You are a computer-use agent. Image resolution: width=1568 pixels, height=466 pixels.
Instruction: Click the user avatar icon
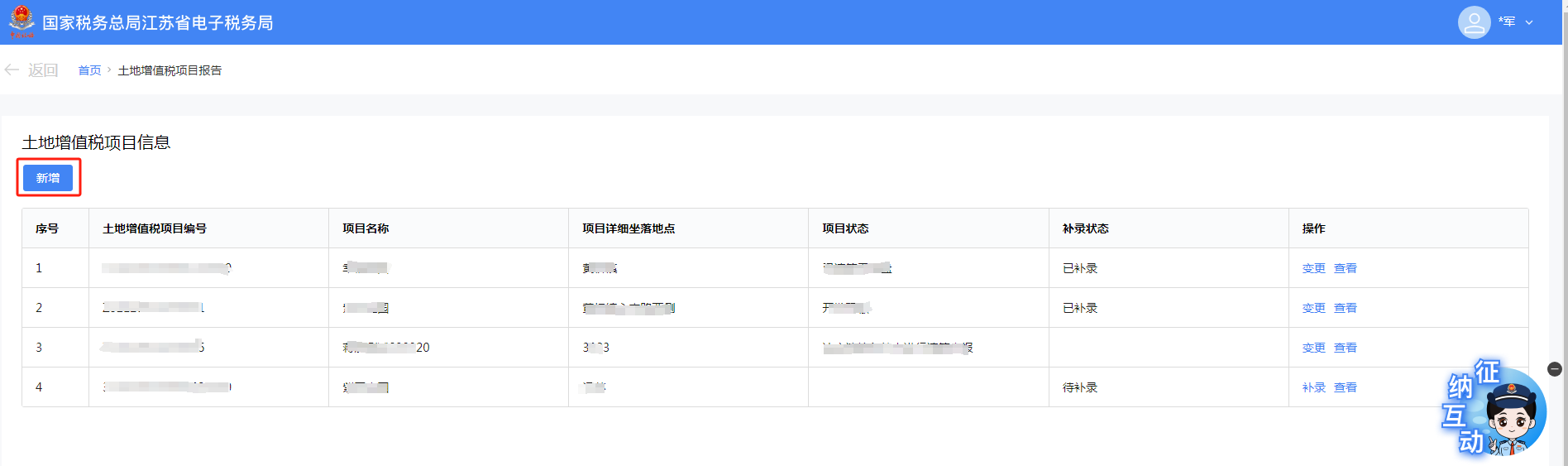[x=1474, y=22]
